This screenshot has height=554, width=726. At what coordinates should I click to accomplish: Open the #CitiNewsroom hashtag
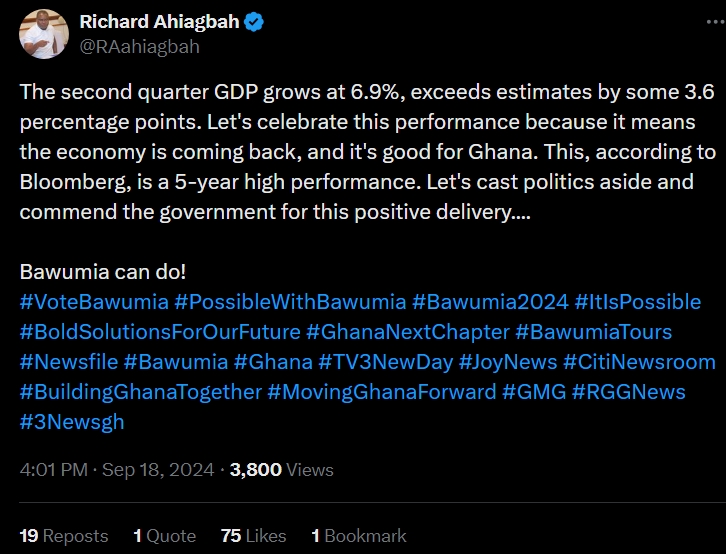(x=640, y=361)
